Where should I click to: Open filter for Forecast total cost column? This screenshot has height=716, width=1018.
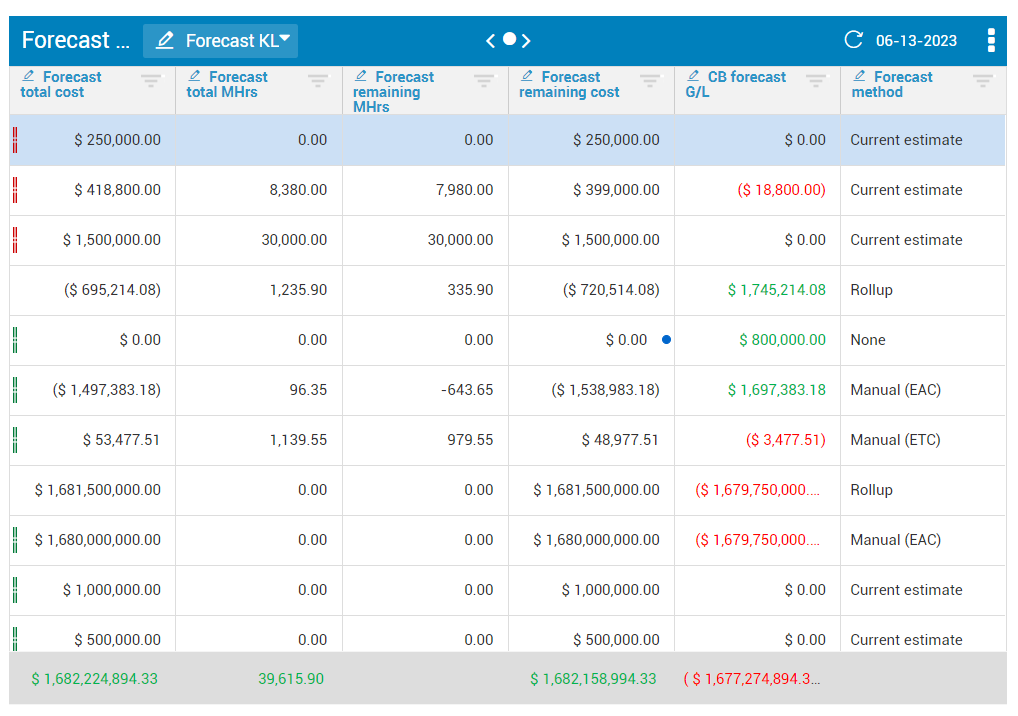point(151,81)
